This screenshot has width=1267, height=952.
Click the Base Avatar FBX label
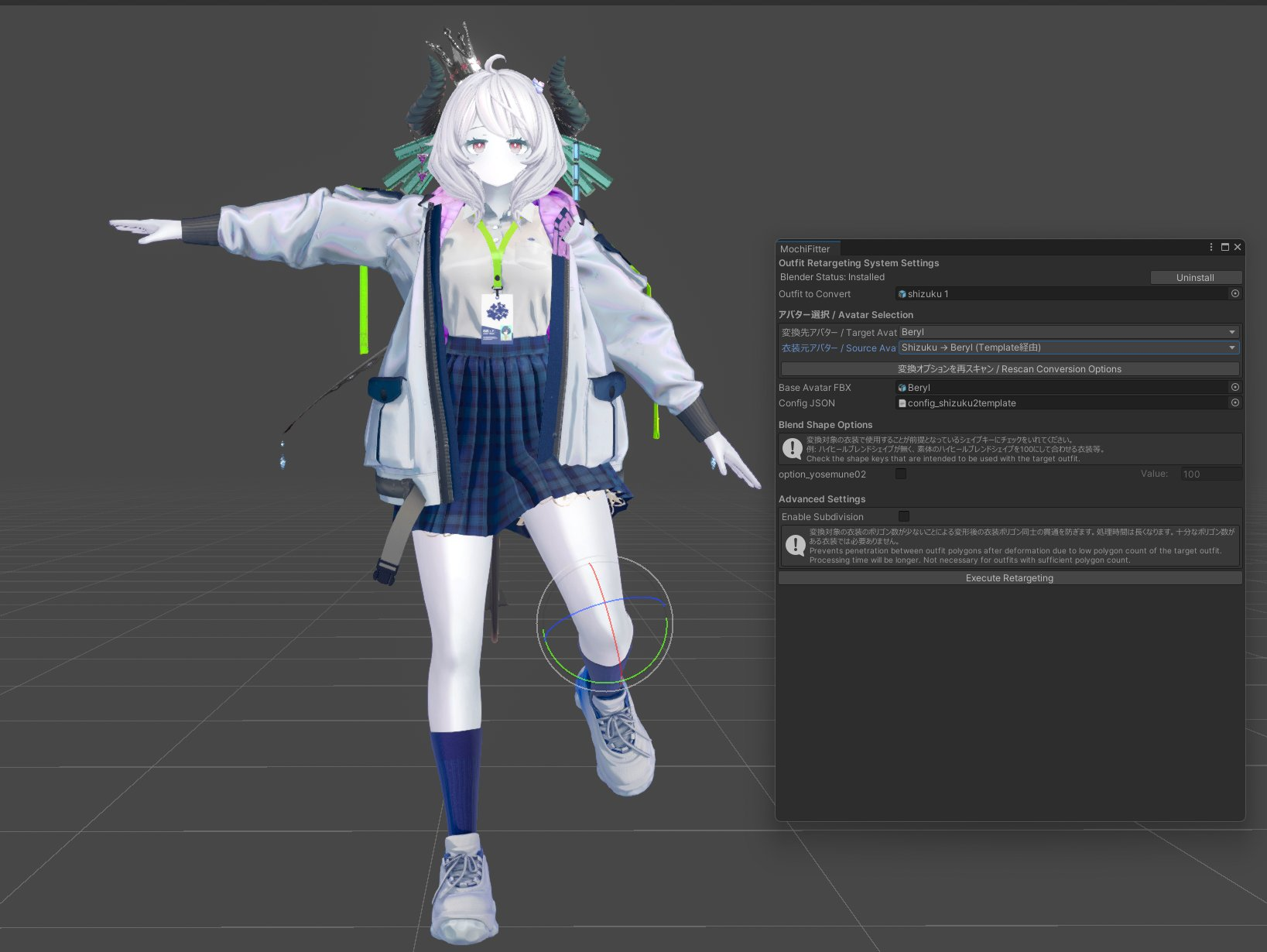click(x=814, y=388)
